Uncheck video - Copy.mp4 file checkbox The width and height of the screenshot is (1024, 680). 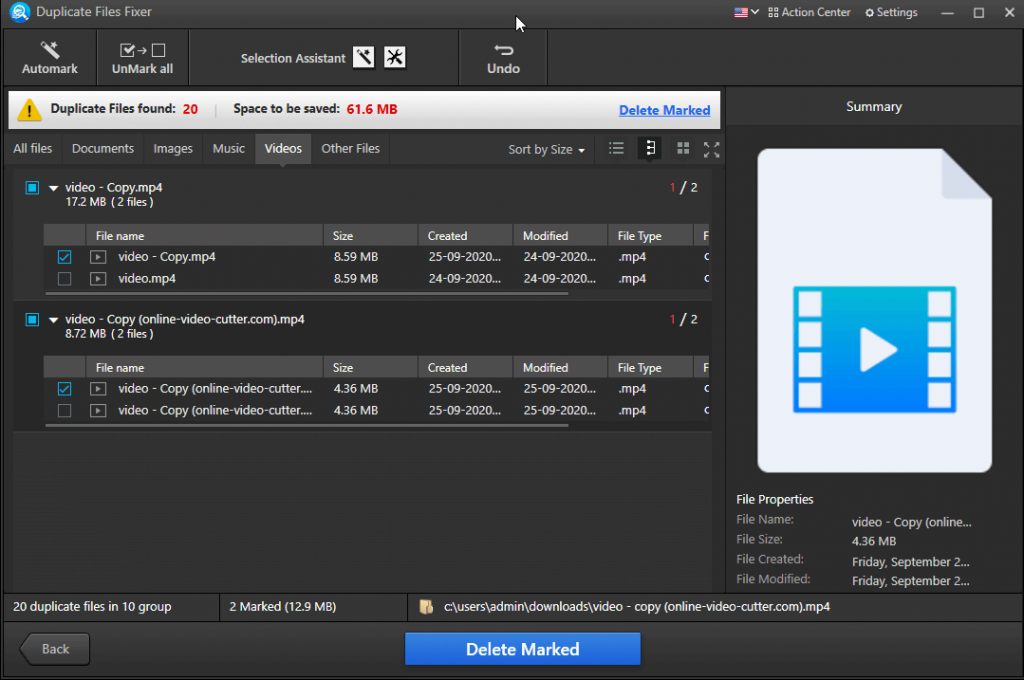(64, 257)
